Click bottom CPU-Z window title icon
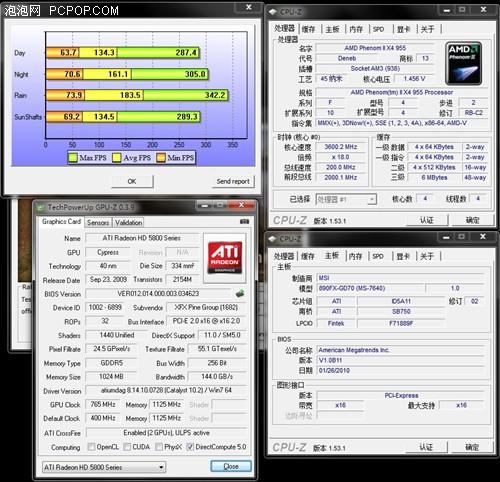 point(272,239)
